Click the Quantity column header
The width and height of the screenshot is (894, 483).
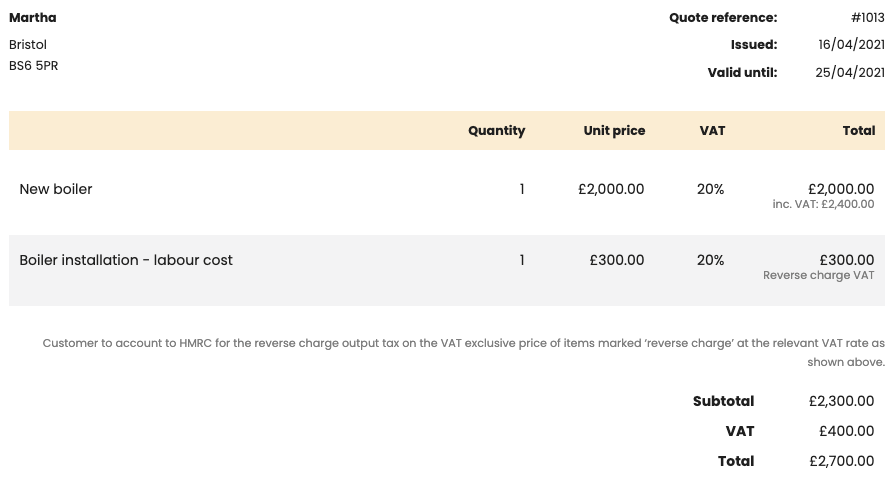pos(496,131)
